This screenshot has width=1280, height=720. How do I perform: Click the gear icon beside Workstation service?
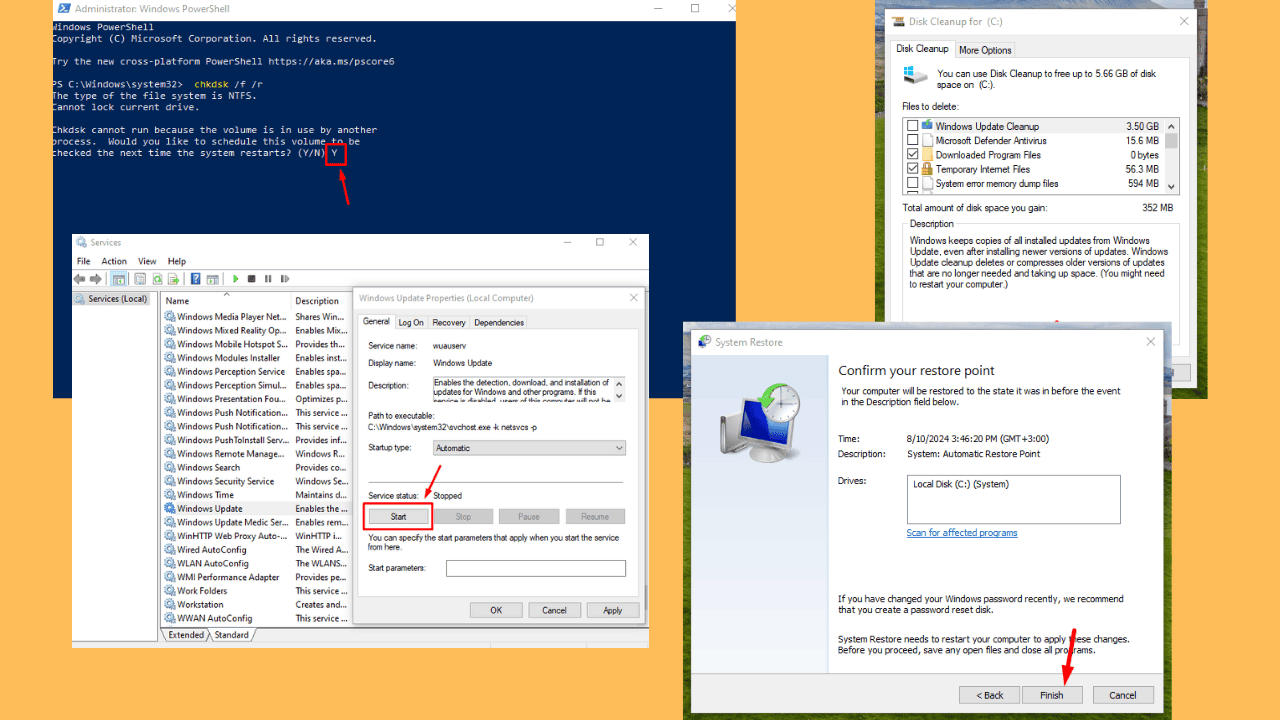[170, 604]
